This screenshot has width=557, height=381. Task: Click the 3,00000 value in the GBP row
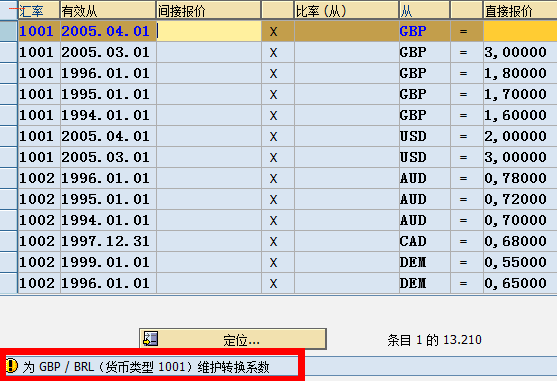pos(515,52)
